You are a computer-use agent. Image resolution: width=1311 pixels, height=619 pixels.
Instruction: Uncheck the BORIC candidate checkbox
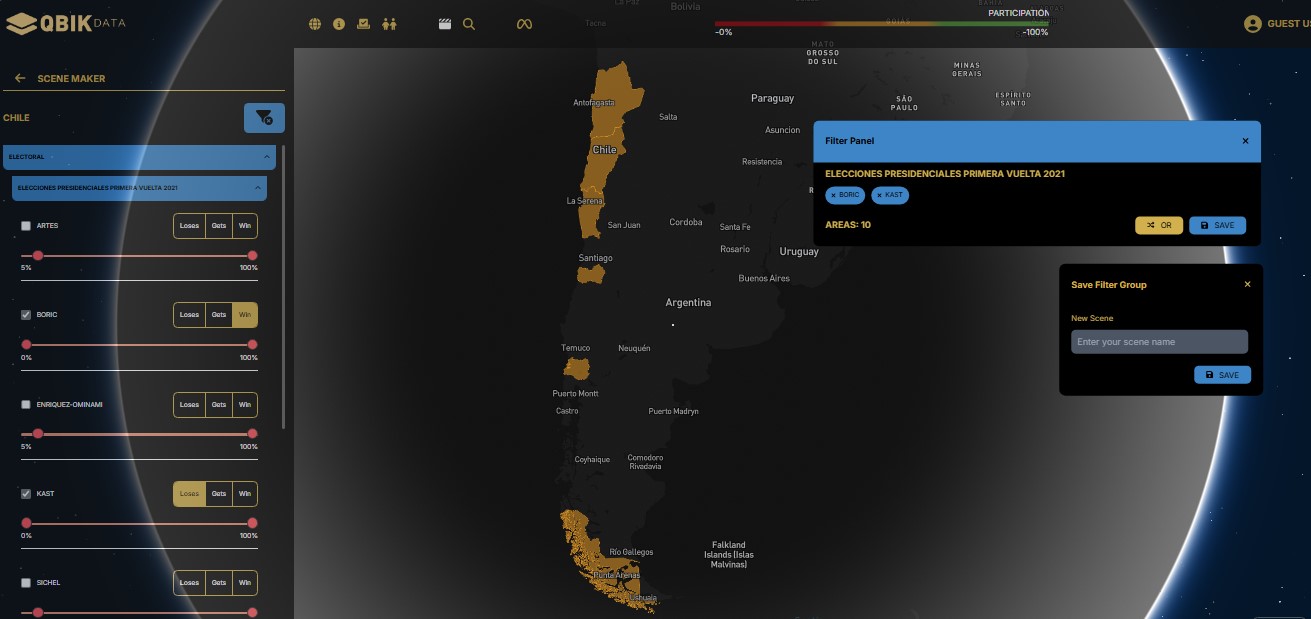pyautogui.click(x=26, y=315)
